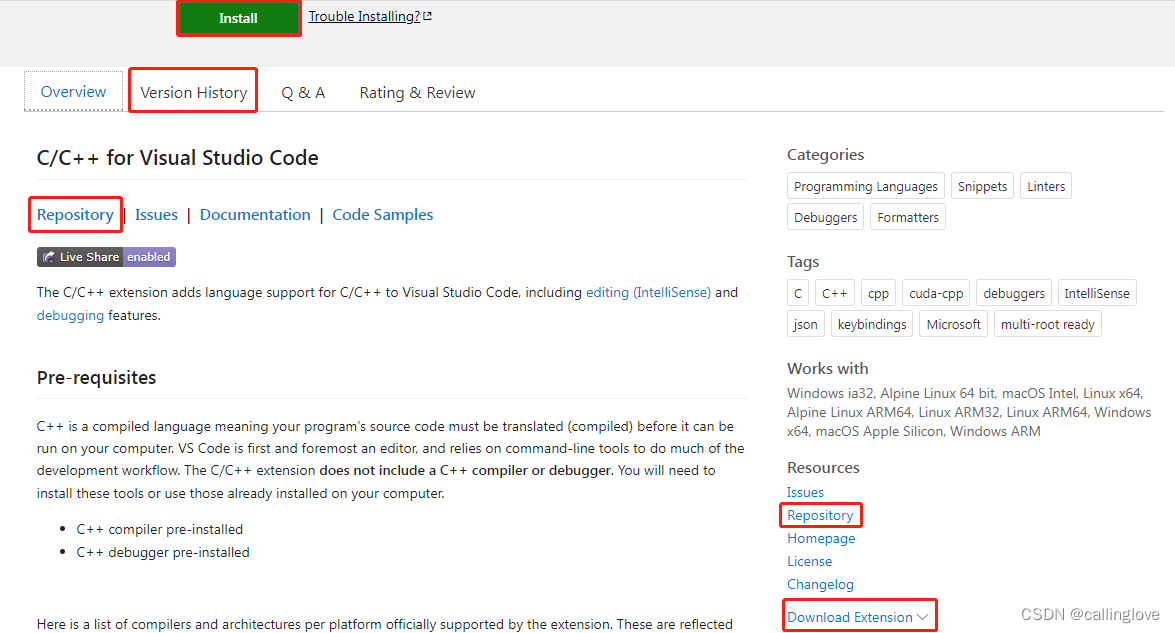The height and width of the screenshot is (633, 1175).
Task: Click the C++ tag
Action: point(835,293)
